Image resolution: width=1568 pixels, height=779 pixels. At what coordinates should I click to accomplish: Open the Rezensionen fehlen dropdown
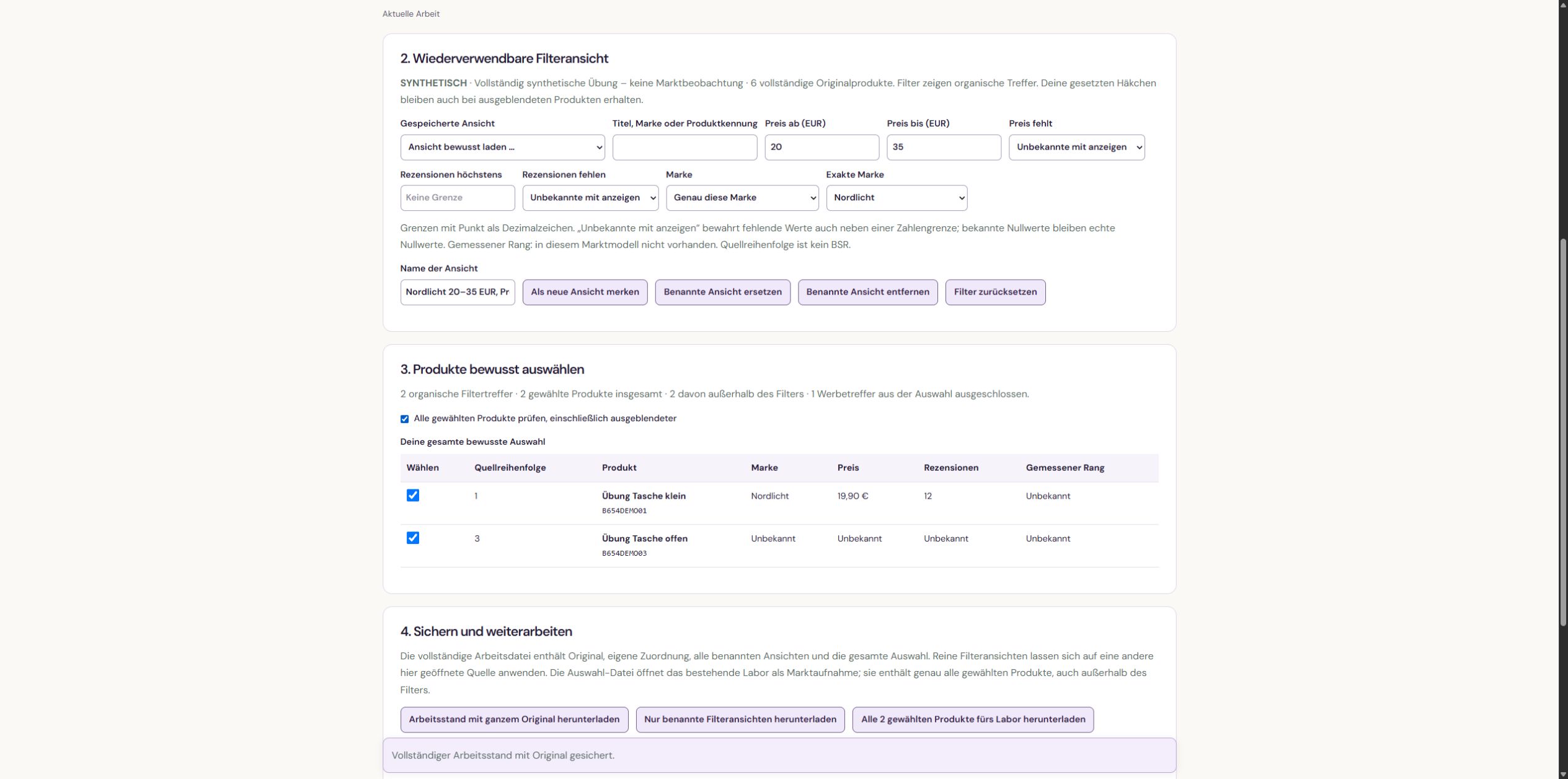click(590, 197)
